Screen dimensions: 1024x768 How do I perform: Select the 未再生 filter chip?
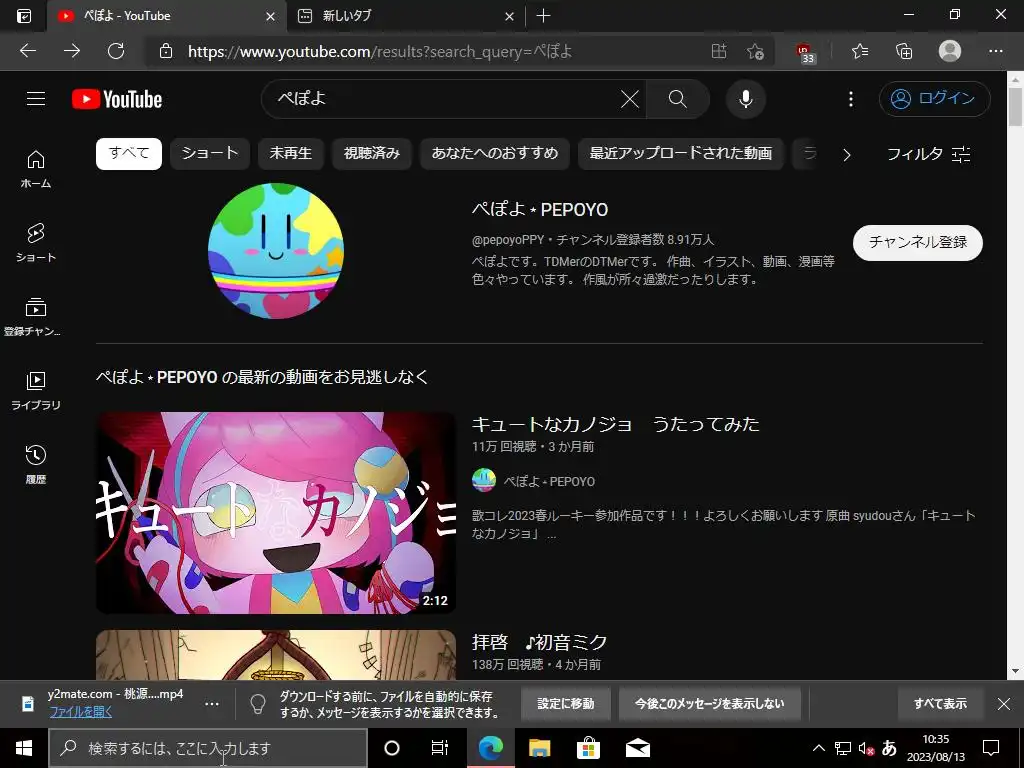coord(291,153)
